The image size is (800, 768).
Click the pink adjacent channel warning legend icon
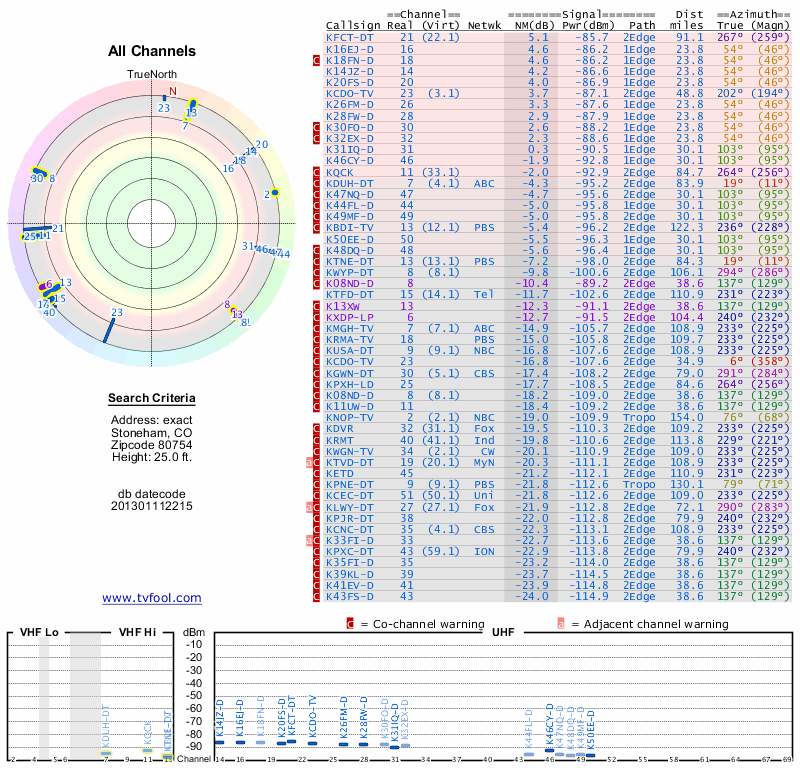pos(561,624)
